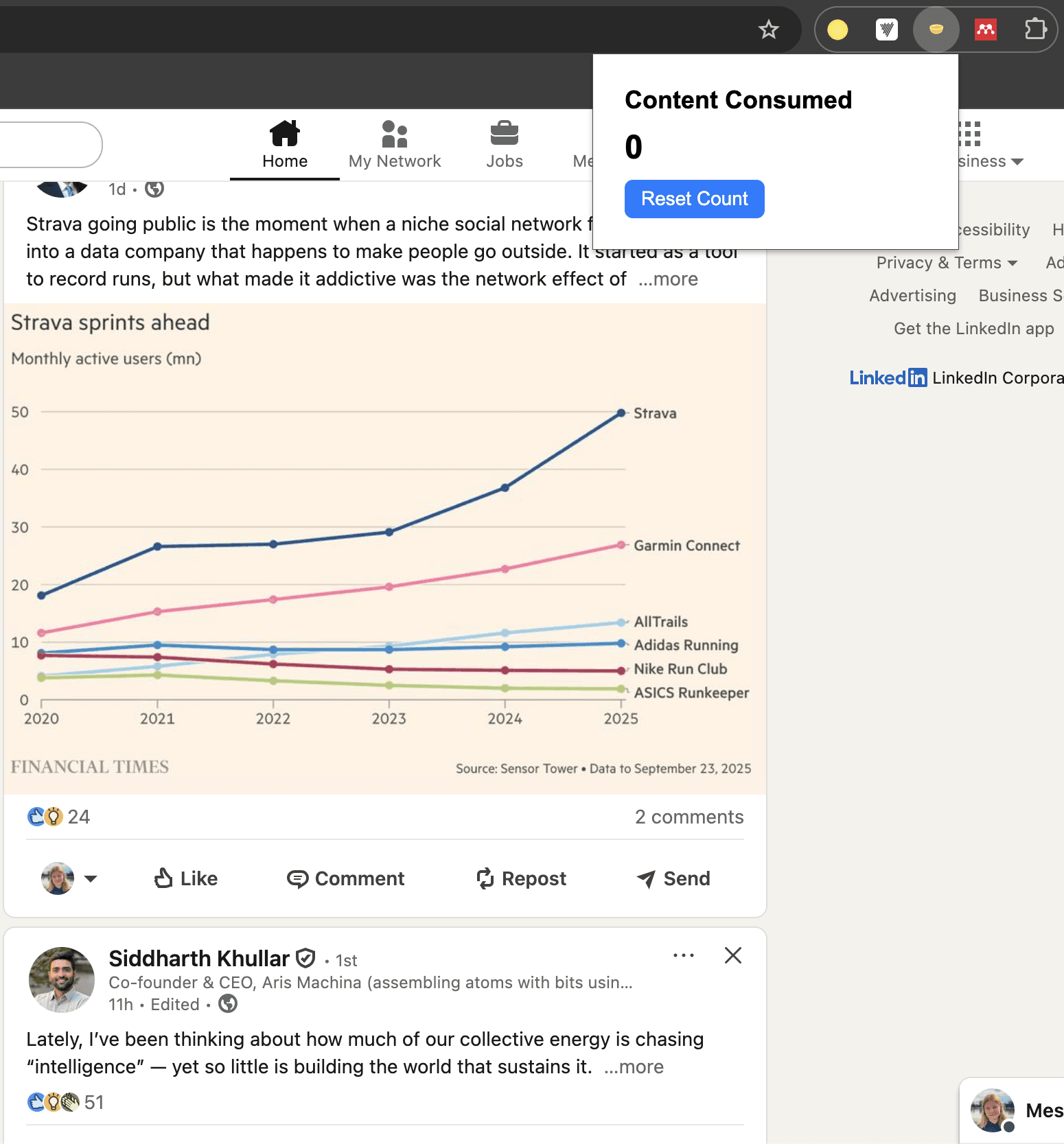Expand Siddharth's post with ...more
Image resolution: width=1064 pixels, height=1144 pixels.
click(634, 1067)
